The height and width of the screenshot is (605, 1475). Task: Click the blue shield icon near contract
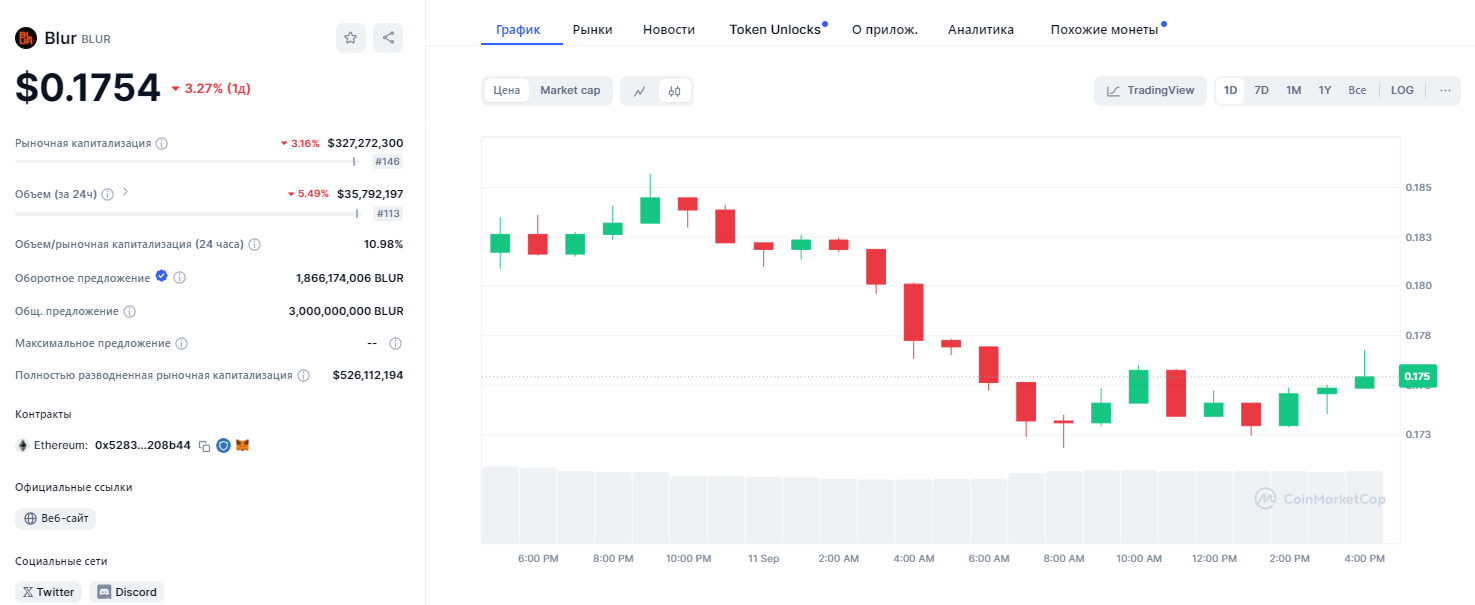click(223, 445)
